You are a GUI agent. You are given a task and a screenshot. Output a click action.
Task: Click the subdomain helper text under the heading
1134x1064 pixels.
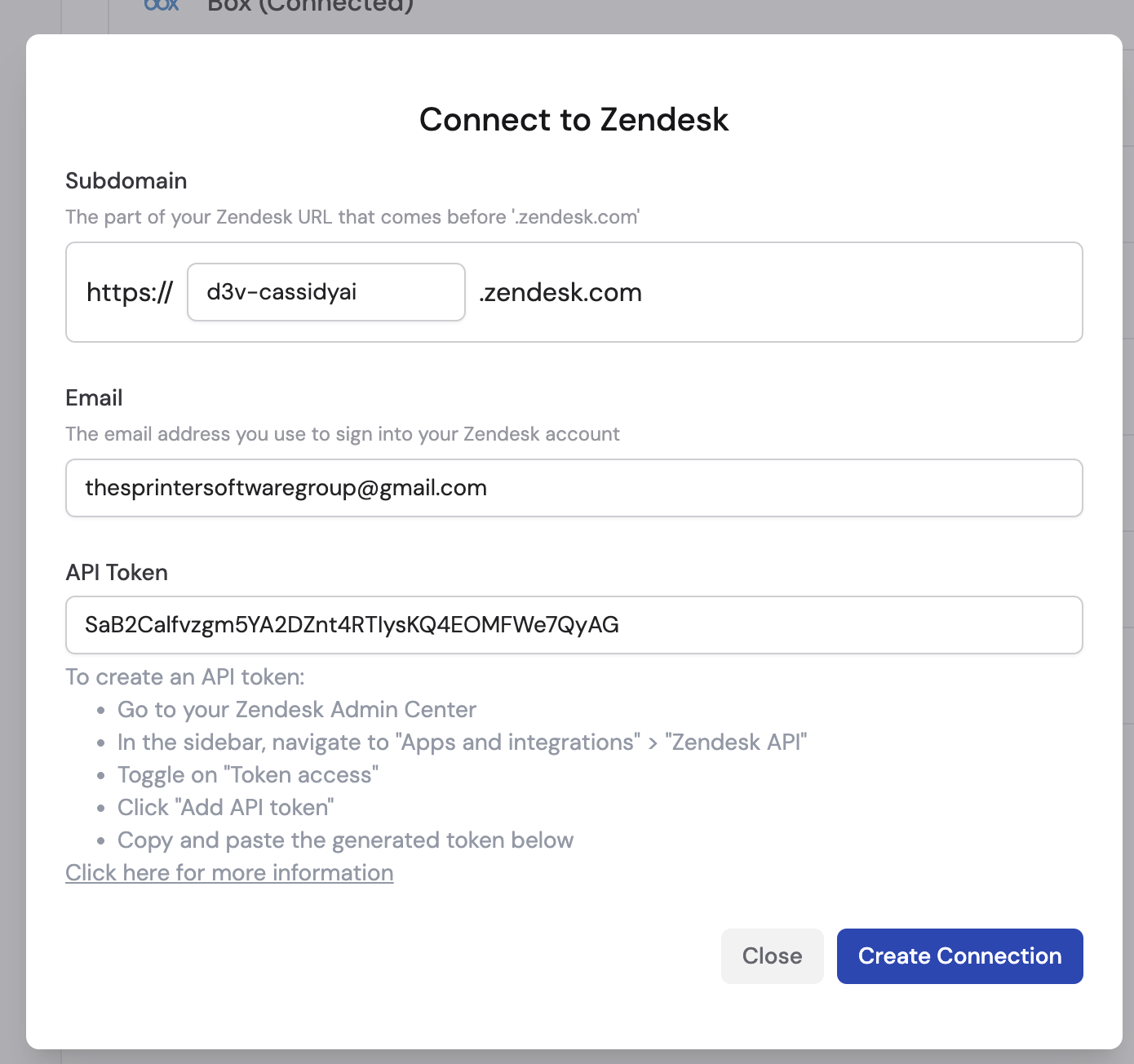click(x=352, y=217)
